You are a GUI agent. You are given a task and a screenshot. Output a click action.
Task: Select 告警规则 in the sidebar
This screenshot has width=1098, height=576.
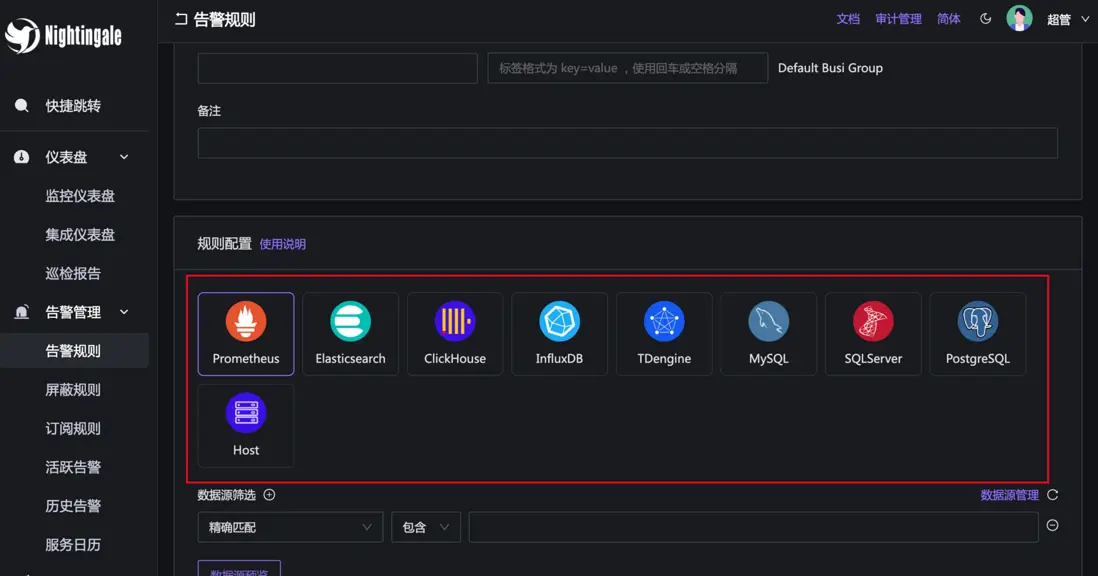[x=73, y=351]
